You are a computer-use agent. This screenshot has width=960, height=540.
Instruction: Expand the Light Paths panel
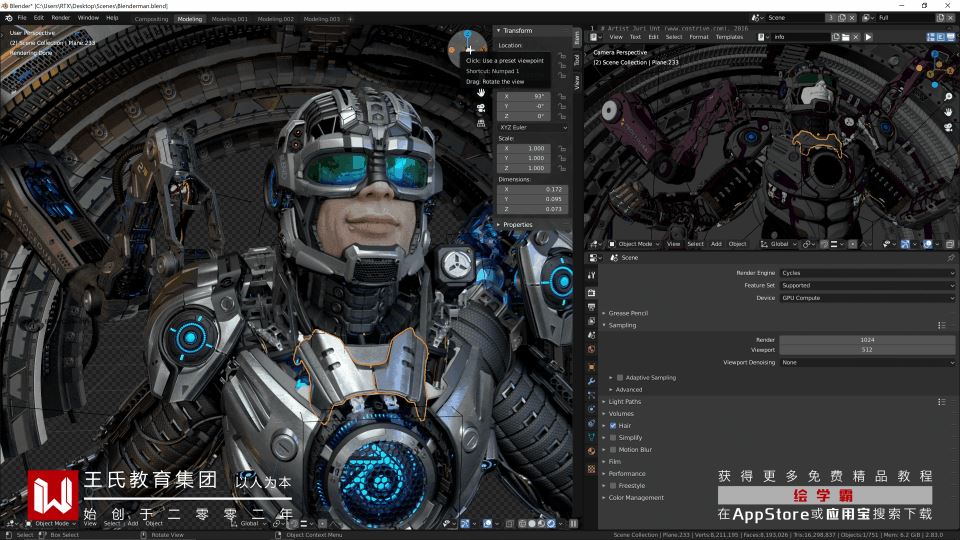[x=625, y=401]
